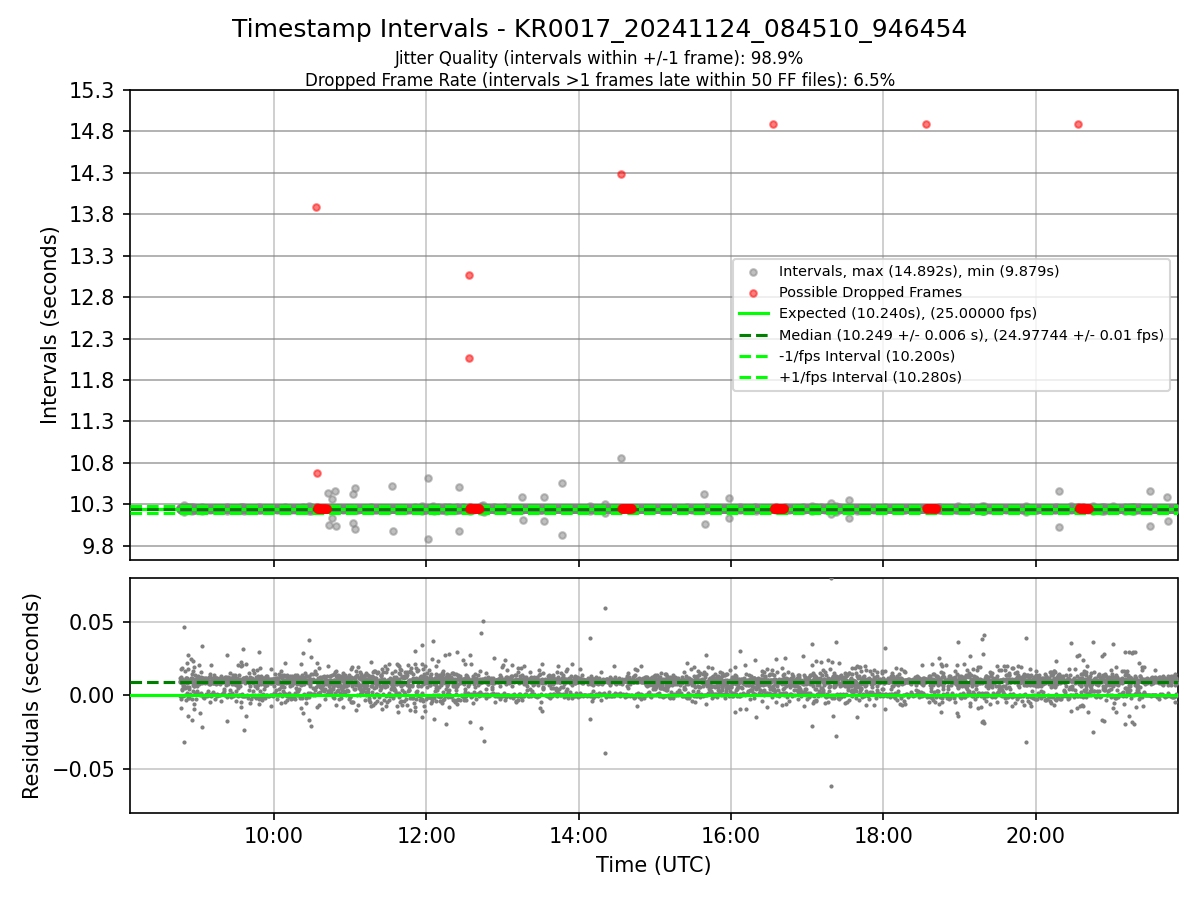Click the solid green Expected line sample in the legend

(754, 314)
